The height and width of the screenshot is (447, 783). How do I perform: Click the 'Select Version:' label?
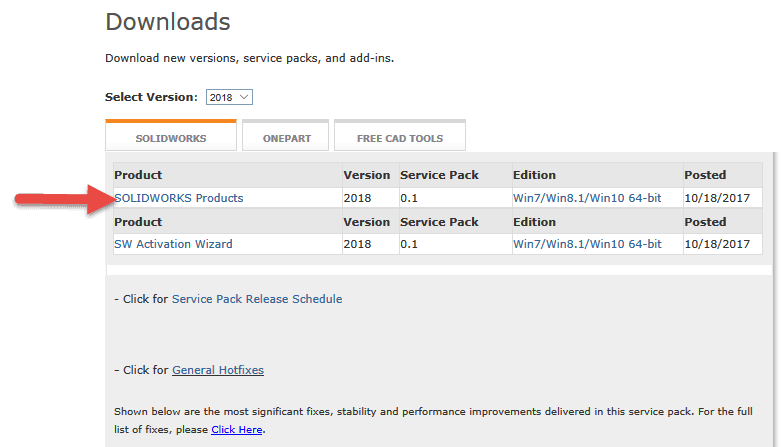pos(151,97)
